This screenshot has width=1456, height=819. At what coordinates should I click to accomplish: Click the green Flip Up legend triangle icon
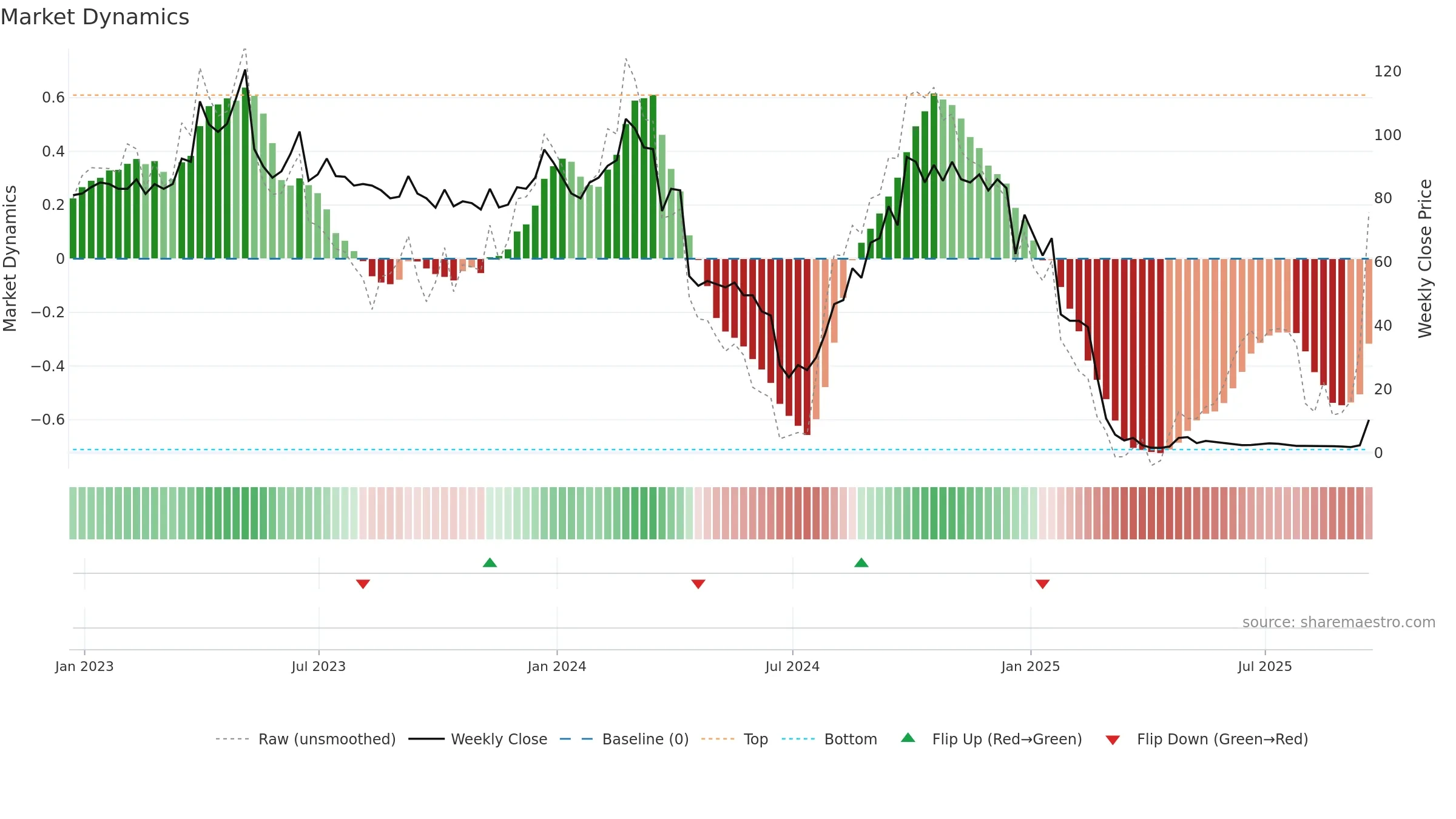908,738
